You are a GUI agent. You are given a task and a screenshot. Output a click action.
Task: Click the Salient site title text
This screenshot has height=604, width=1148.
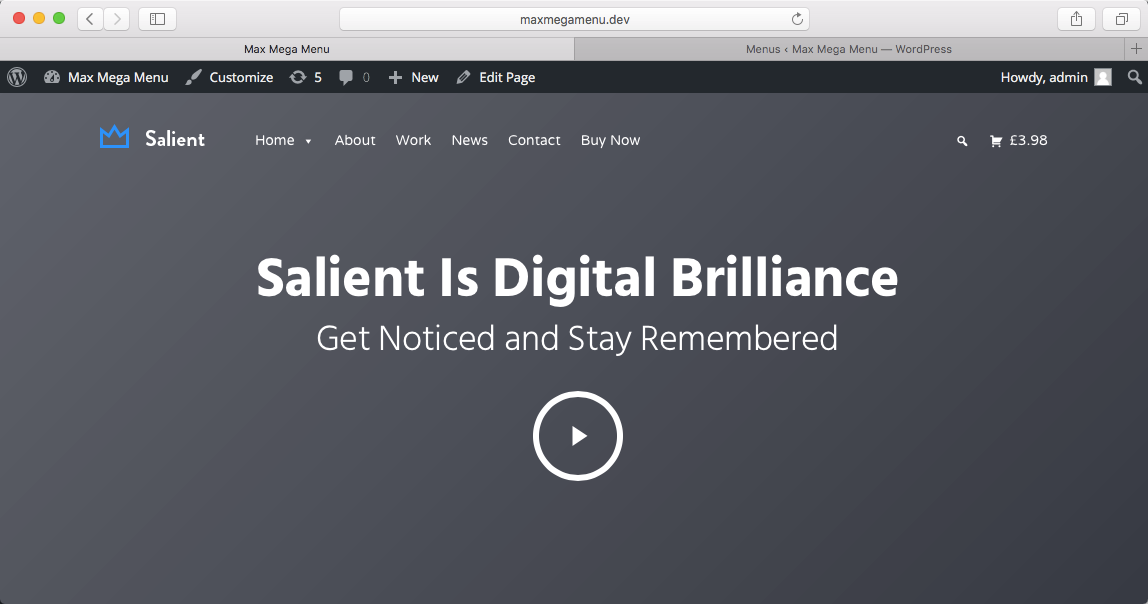(175, 138)
